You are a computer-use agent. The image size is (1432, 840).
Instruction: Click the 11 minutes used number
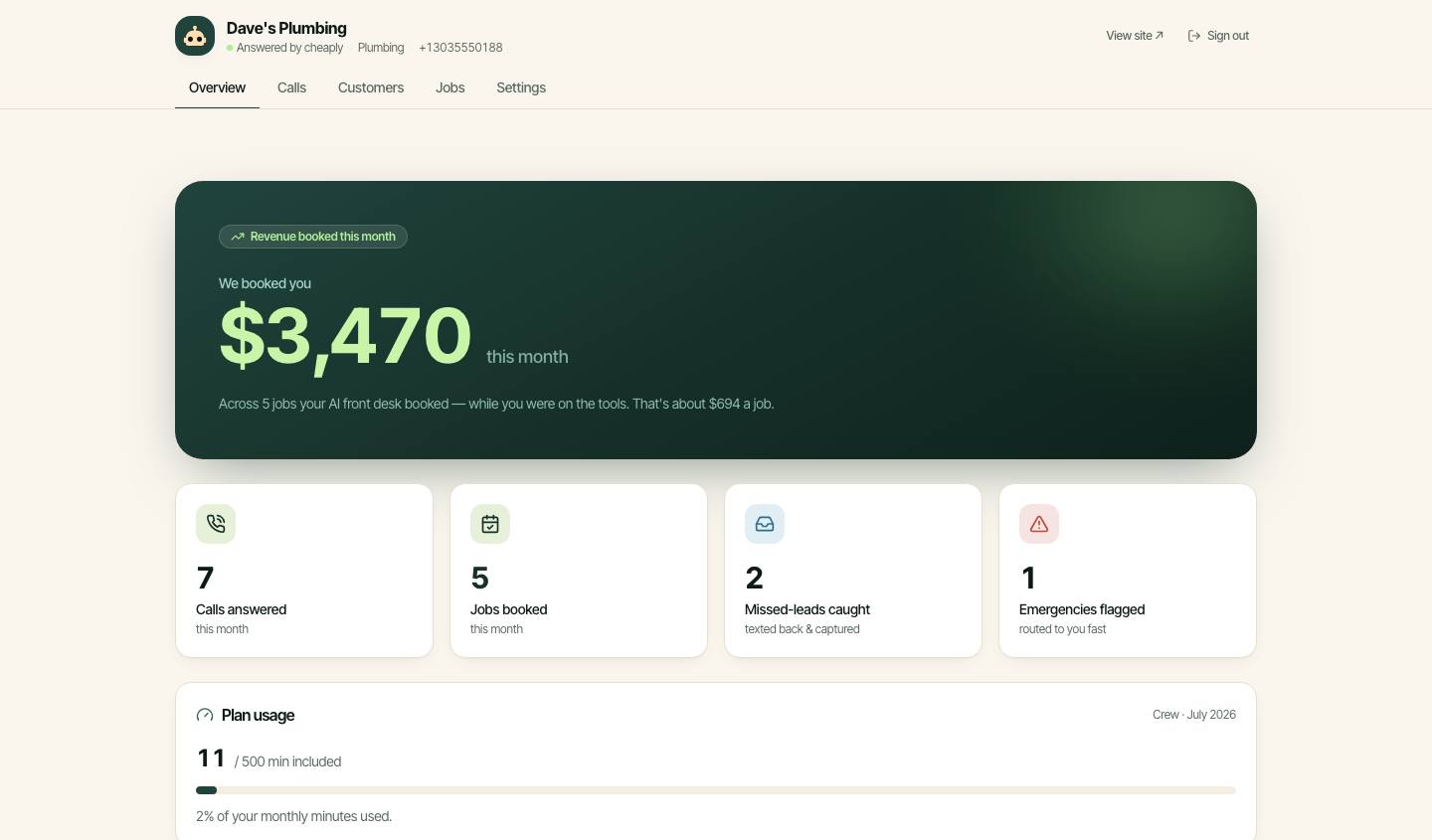tap(211, 758)
